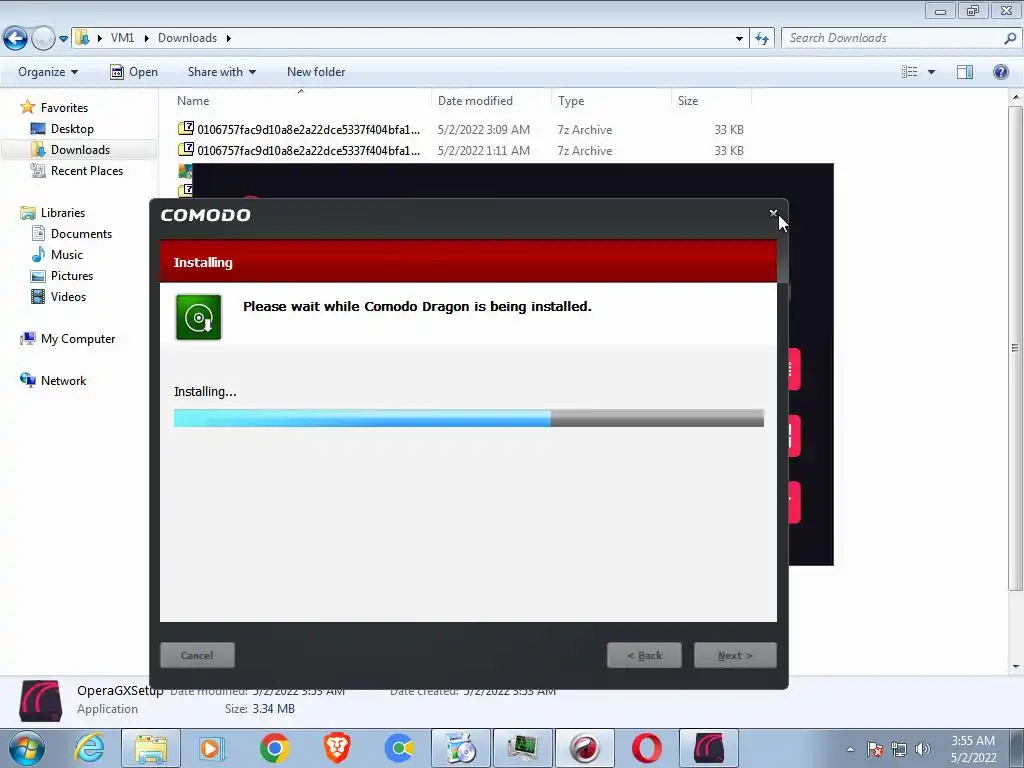
Task: Click Downloads in the address breadcrumb
Action: pos(187,38)
